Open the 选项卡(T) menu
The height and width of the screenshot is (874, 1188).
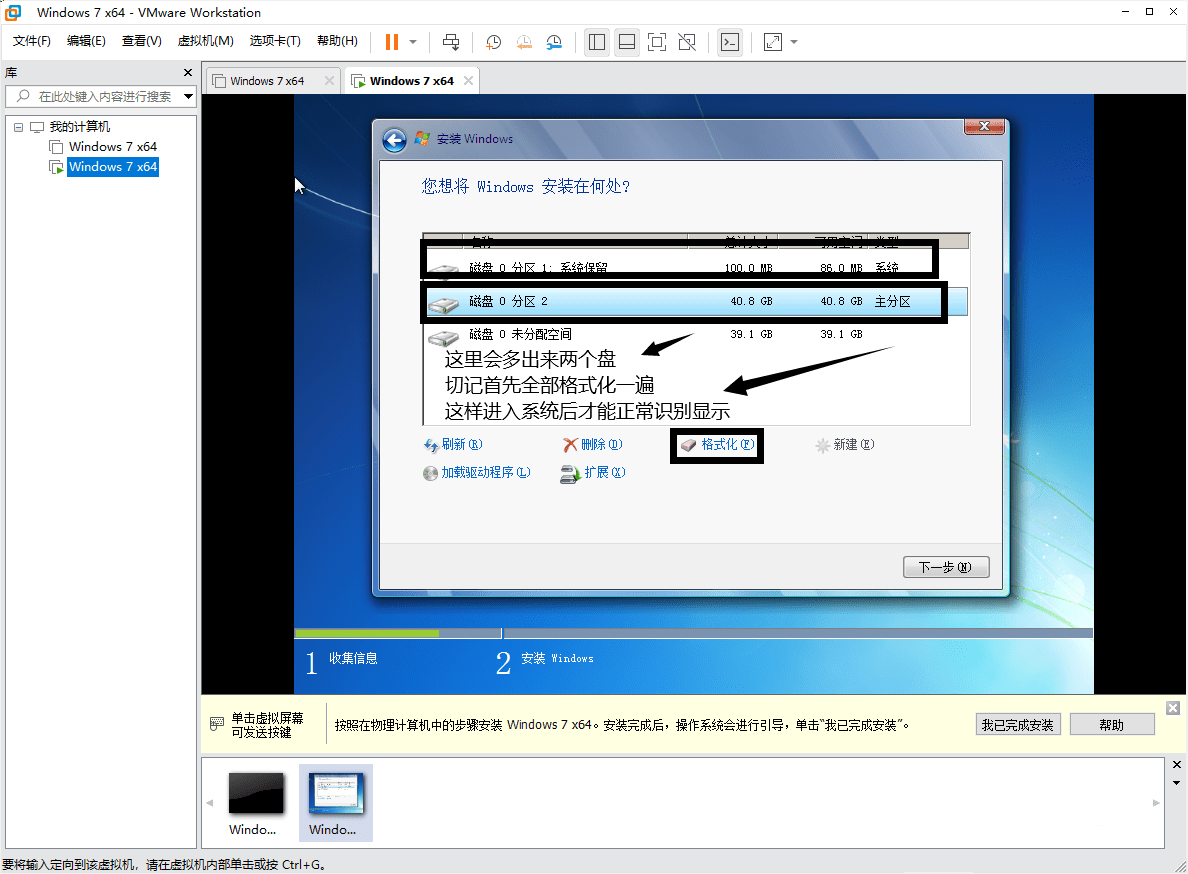pyautogui.click(x=275, y=41)
